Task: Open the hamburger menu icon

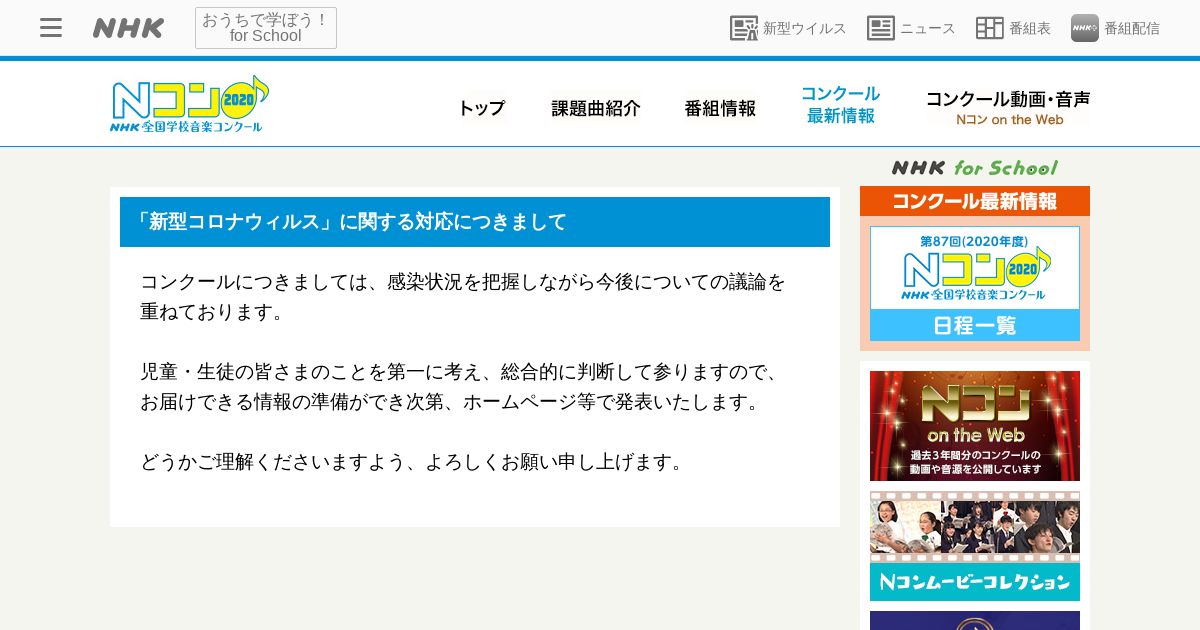Action: pyautogui.click(x=51, y=28)
